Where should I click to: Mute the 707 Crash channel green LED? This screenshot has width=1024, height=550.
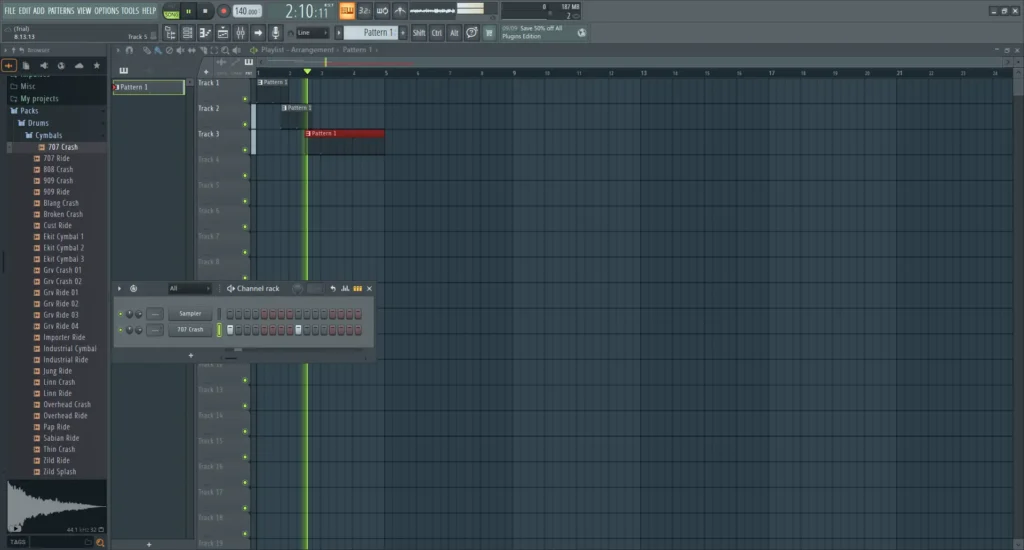(120, 330)
